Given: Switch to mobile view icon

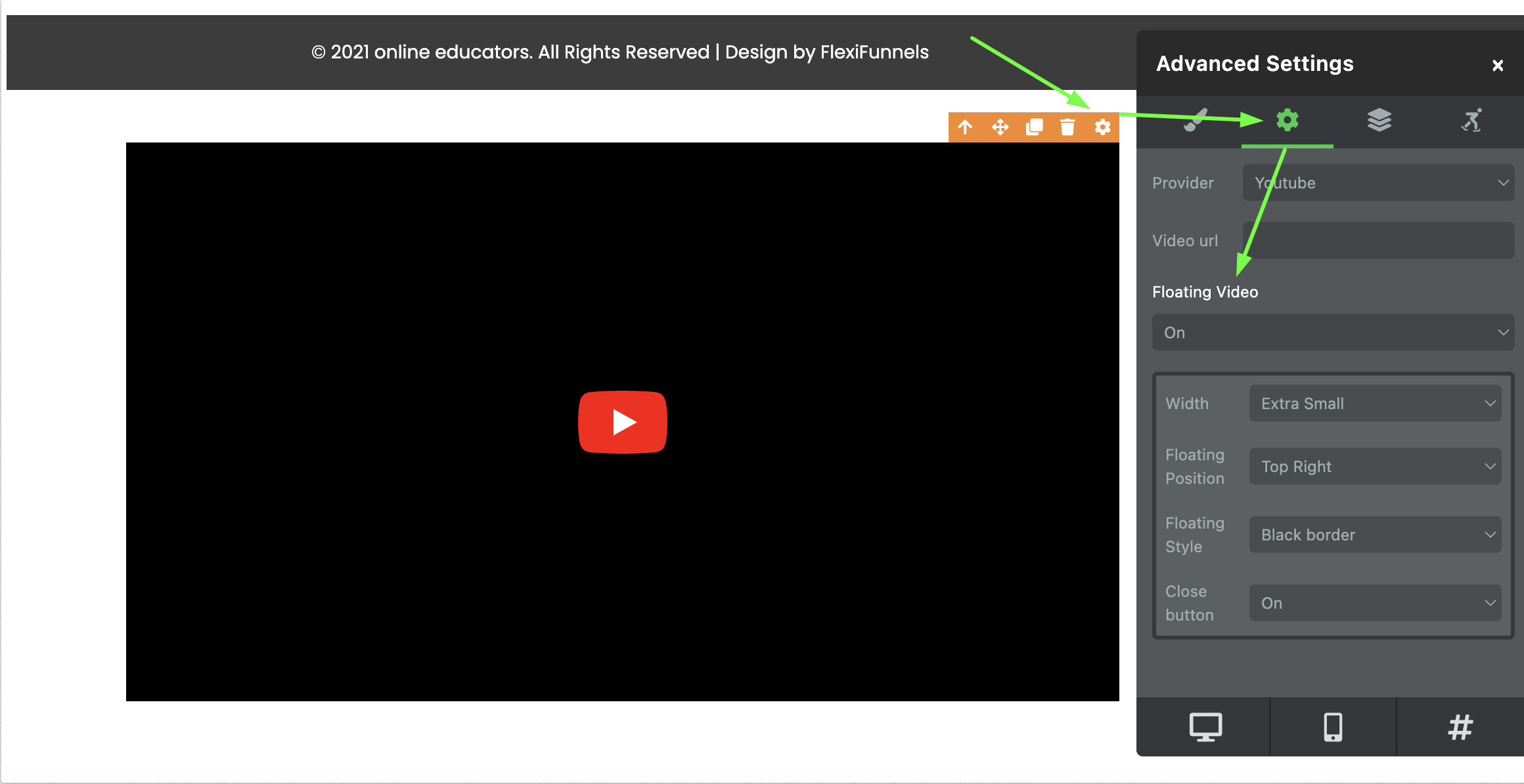Looking at the screenshot, I should 1333,727.
